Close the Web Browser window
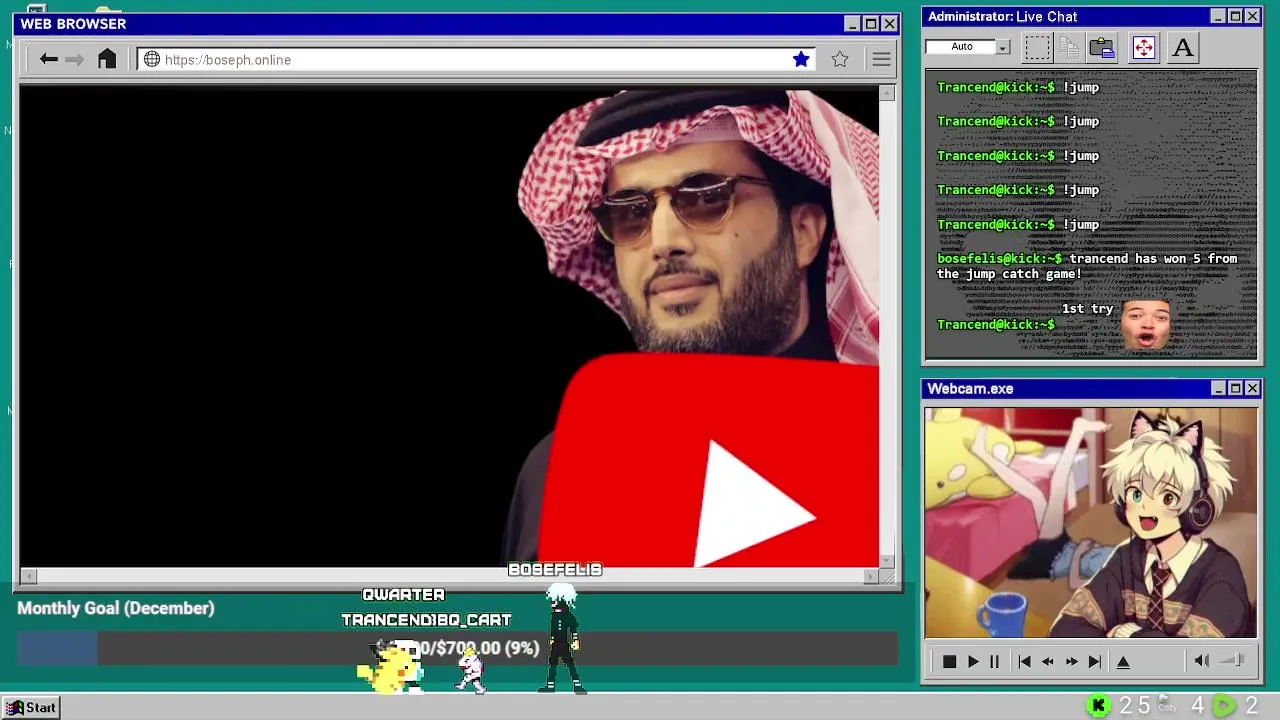Screen dimensions: 1280x720 tap(889, 23)
